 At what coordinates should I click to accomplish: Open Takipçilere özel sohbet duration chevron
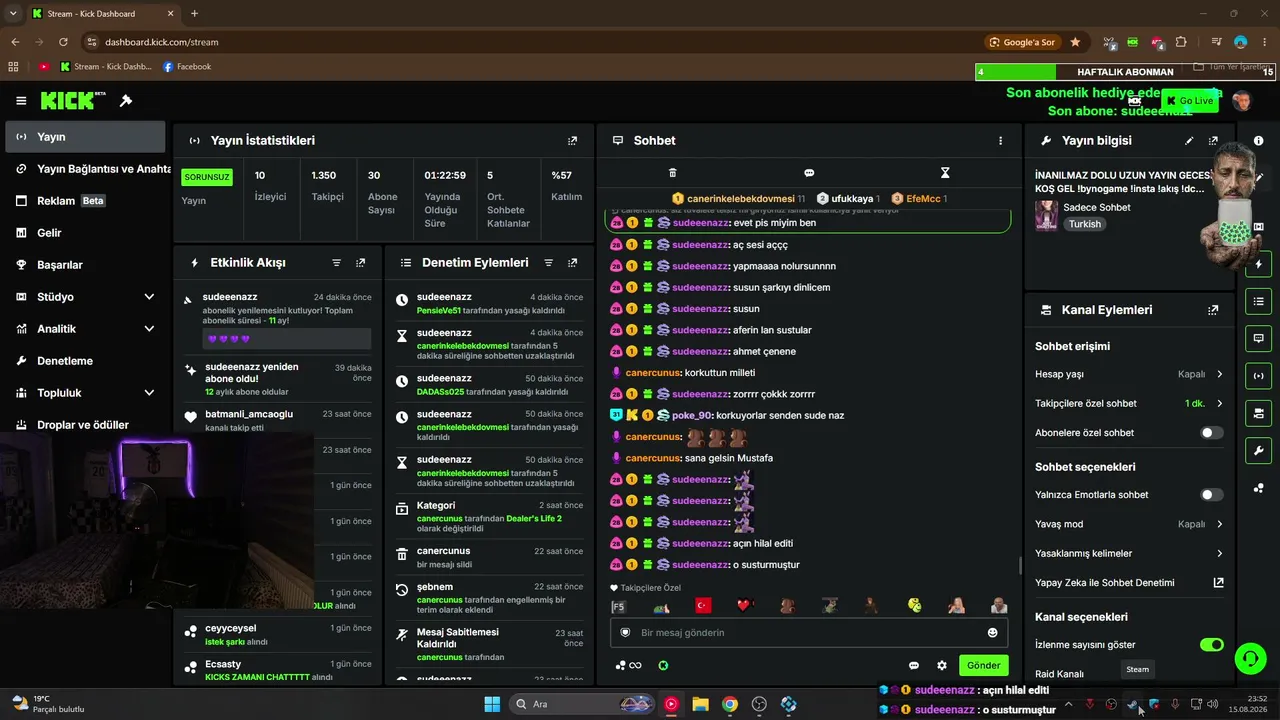pos(1220,404)
